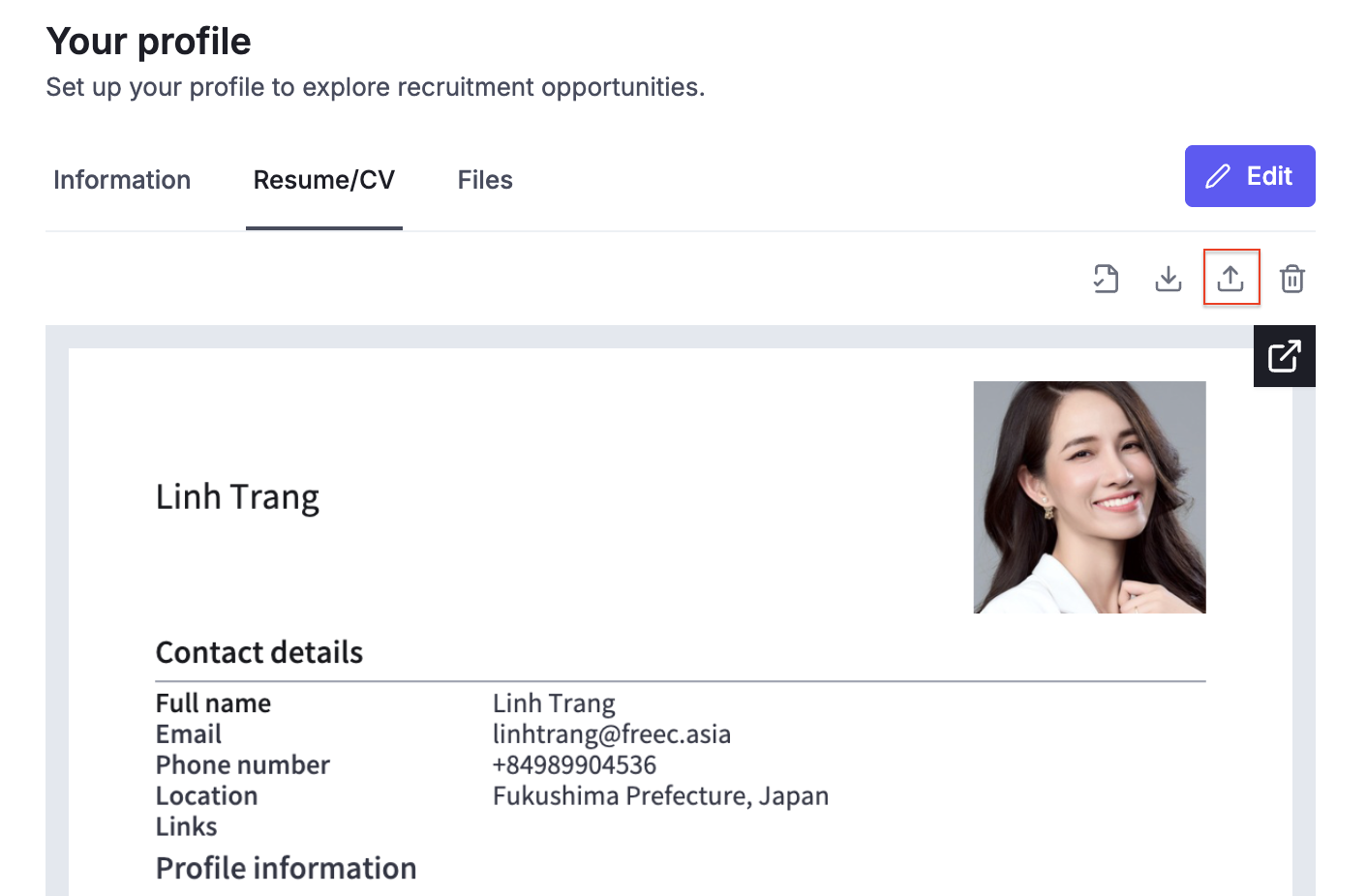Select the Resume/CV tab
Screen dimensions: 1367x896
coord(323,180)
